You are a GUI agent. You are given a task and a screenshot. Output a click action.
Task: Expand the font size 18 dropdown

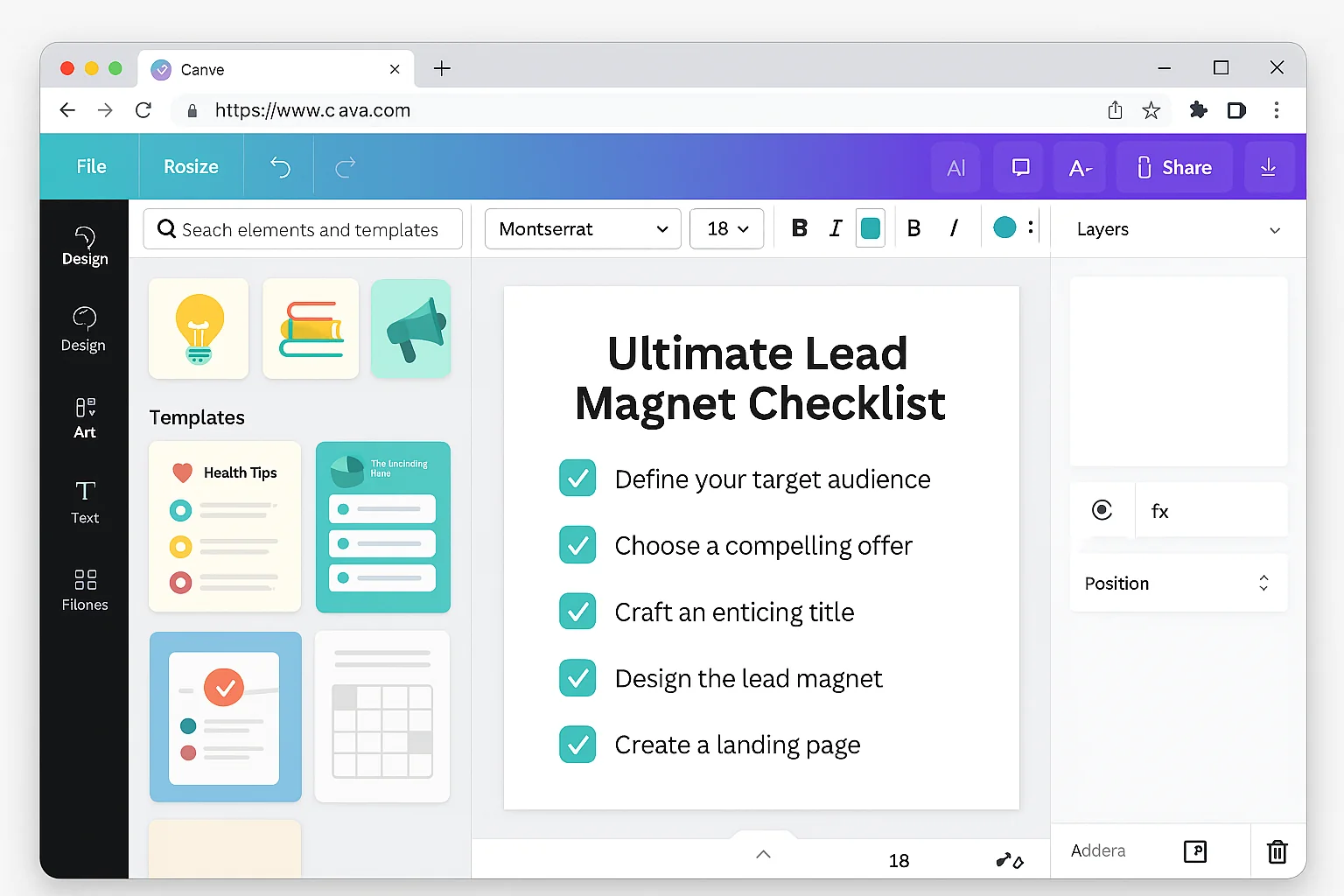726,228
